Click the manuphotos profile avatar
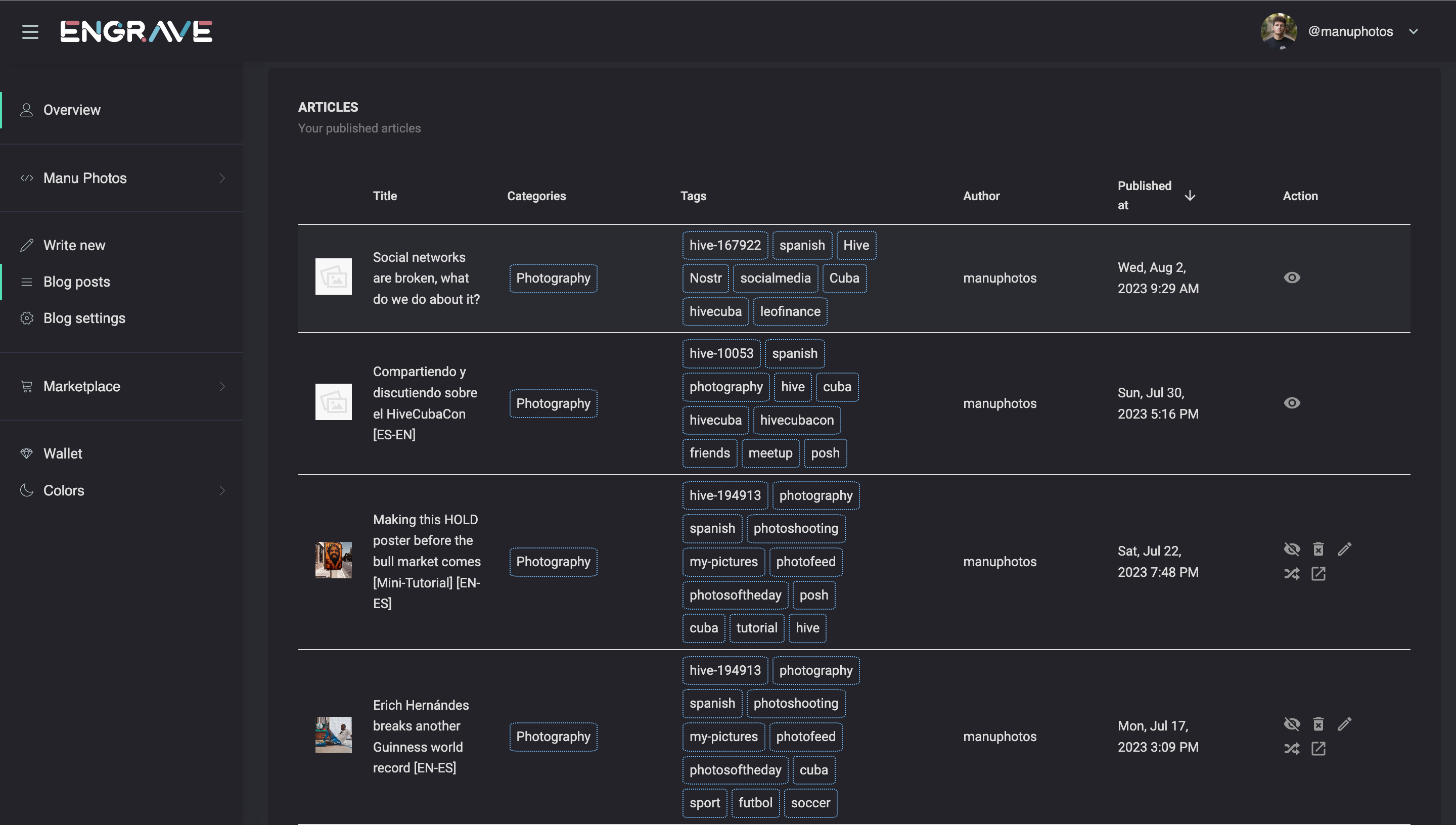 tap(1278, 31)
